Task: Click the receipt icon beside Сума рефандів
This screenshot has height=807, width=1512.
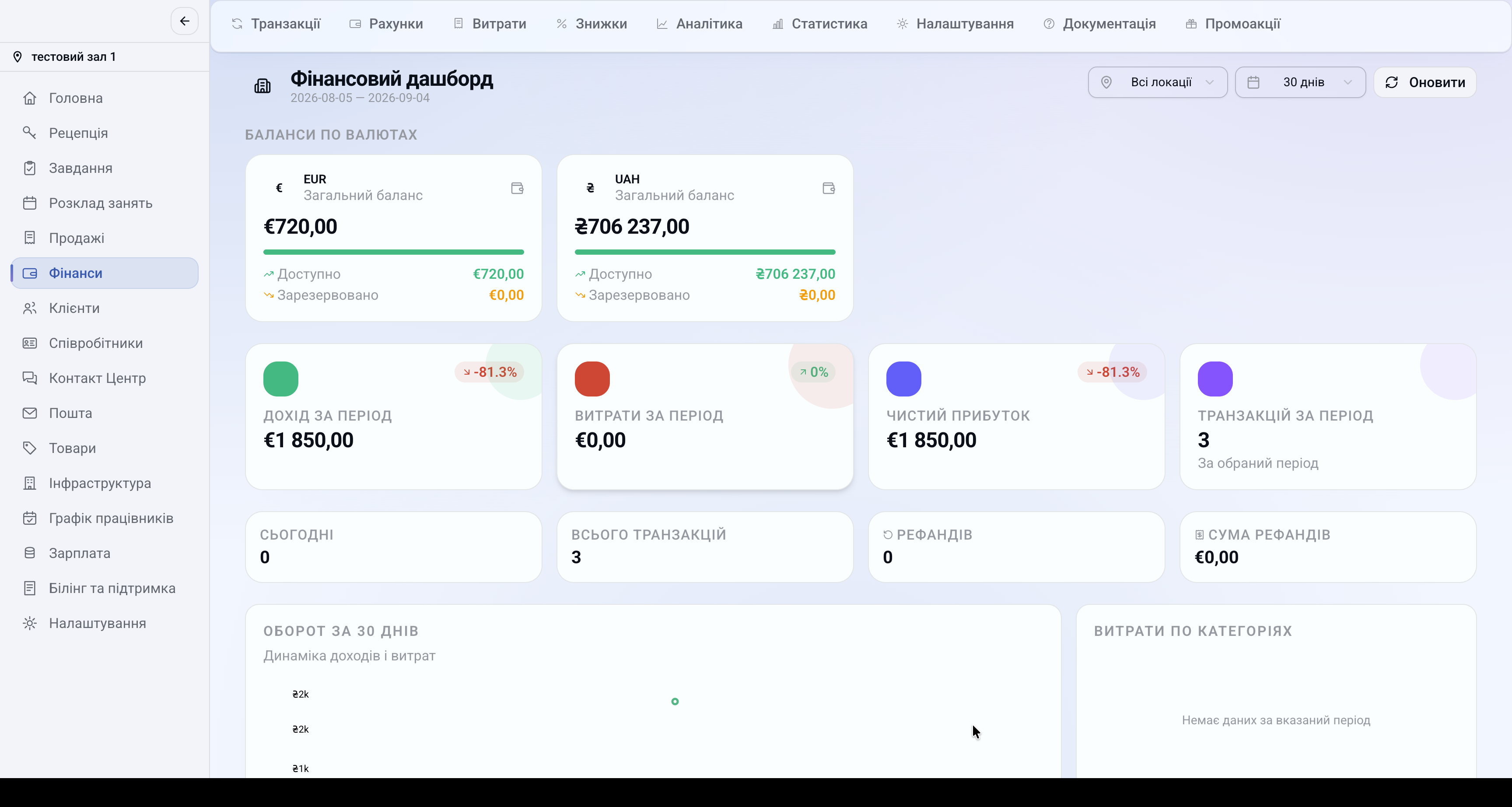Action: click(1200, 534)
